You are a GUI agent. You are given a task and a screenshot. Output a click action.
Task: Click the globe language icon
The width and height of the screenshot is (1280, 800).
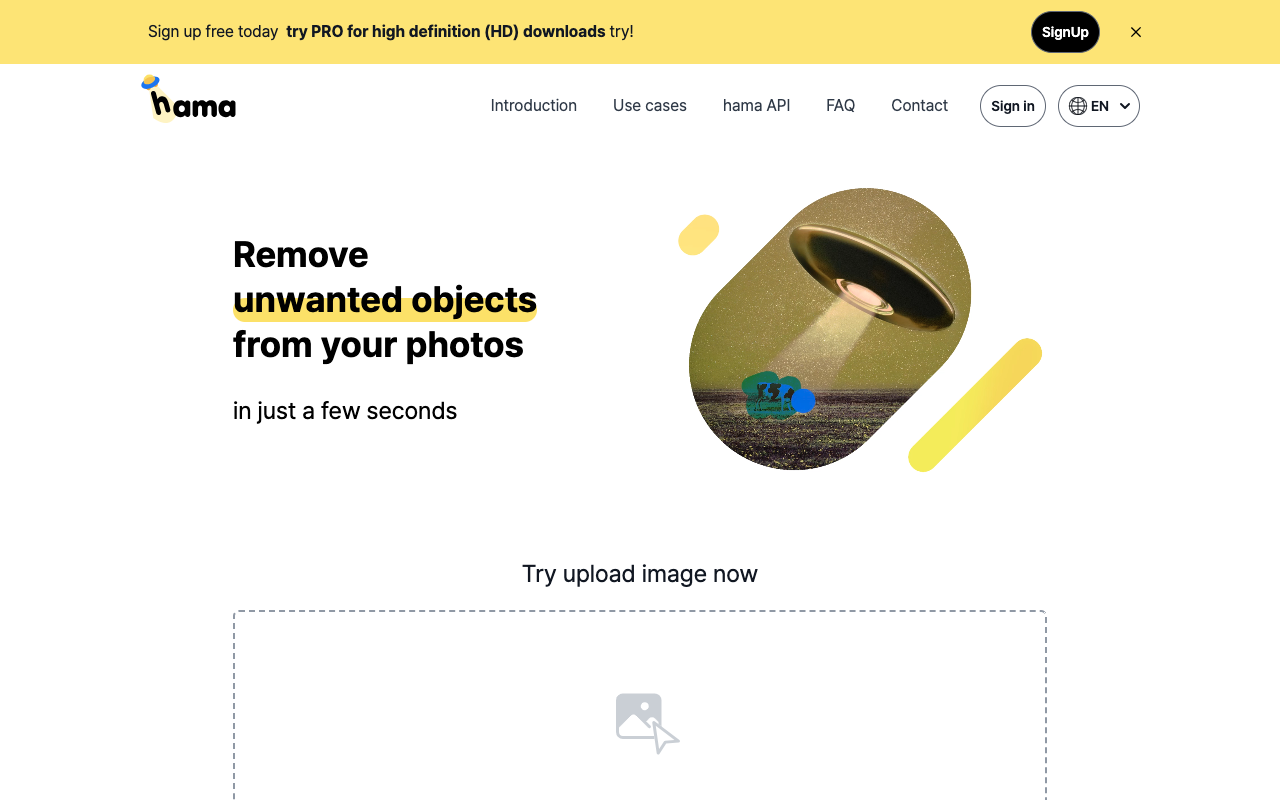click(x=1078, y=106)
